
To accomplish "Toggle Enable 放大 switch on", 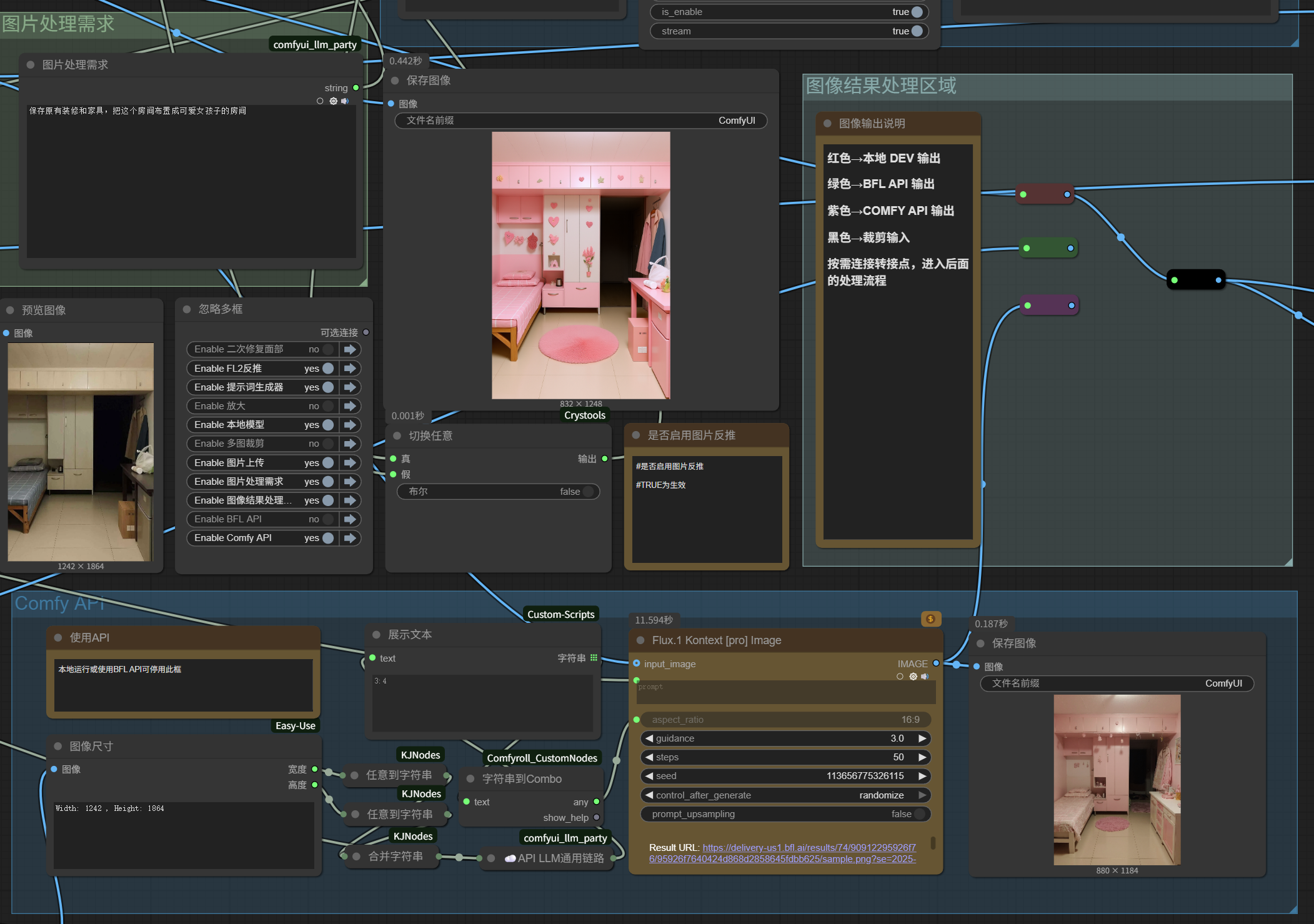I will 328,406.
